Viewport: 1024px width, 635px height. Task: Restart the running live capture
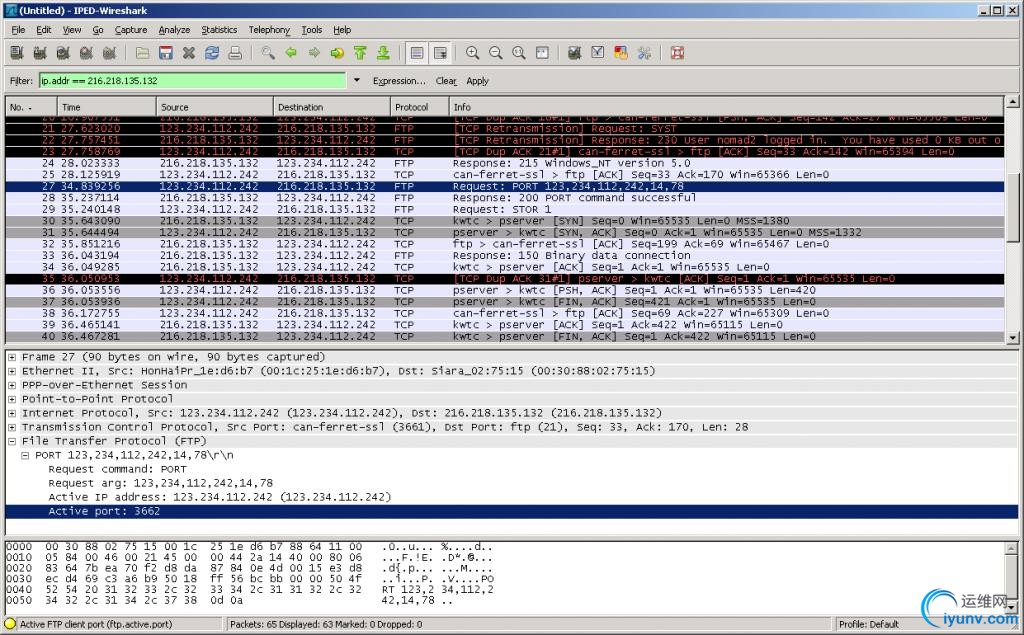[x=109, y=53]
